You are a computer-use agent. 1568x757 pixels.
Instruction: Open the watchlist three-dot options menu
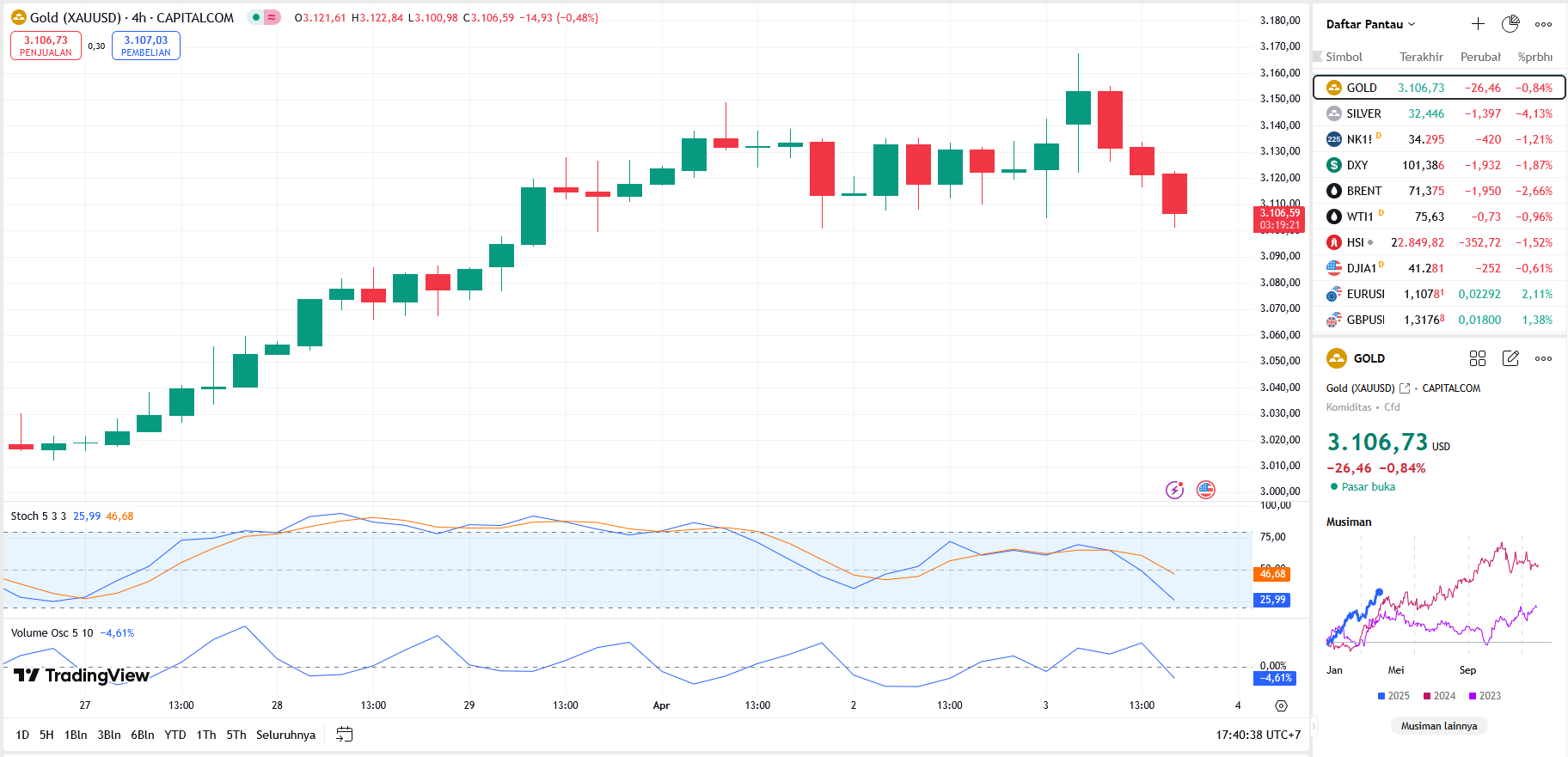pos(1543,24)
